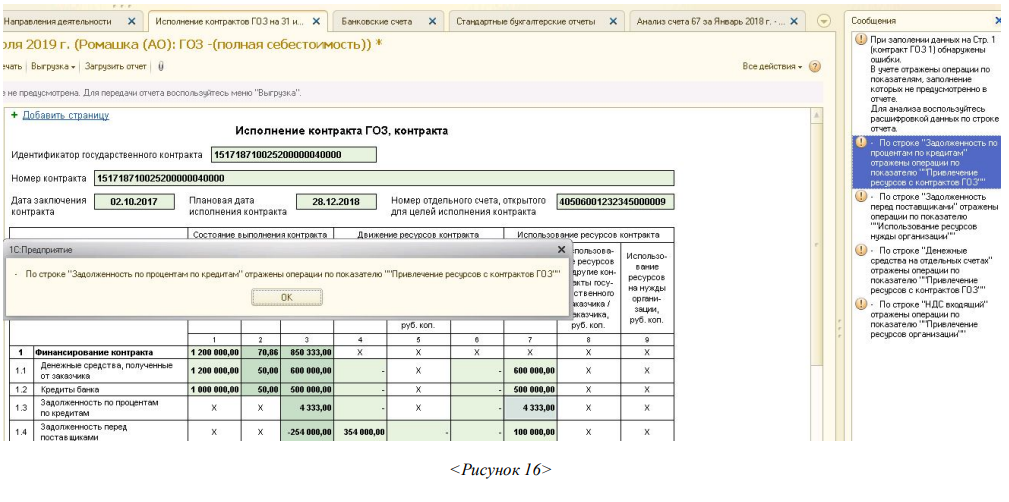Click the Загрузить отчет toolbar button
Viewport: 1009px width, 502px height.
116,67
